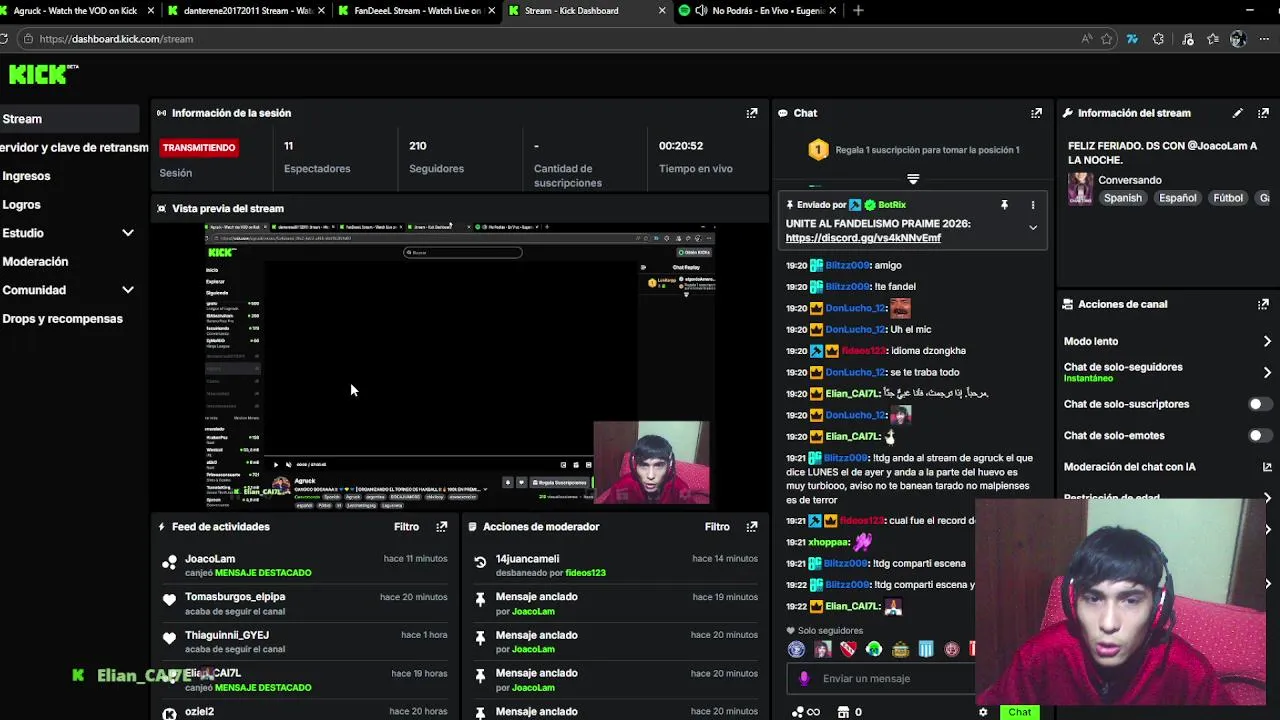Image resolution: width=1280 pixels, height=720 pixels.
Task: Switch to the FanDeeeL Stream browser tab
Action: tap(418, 11)
